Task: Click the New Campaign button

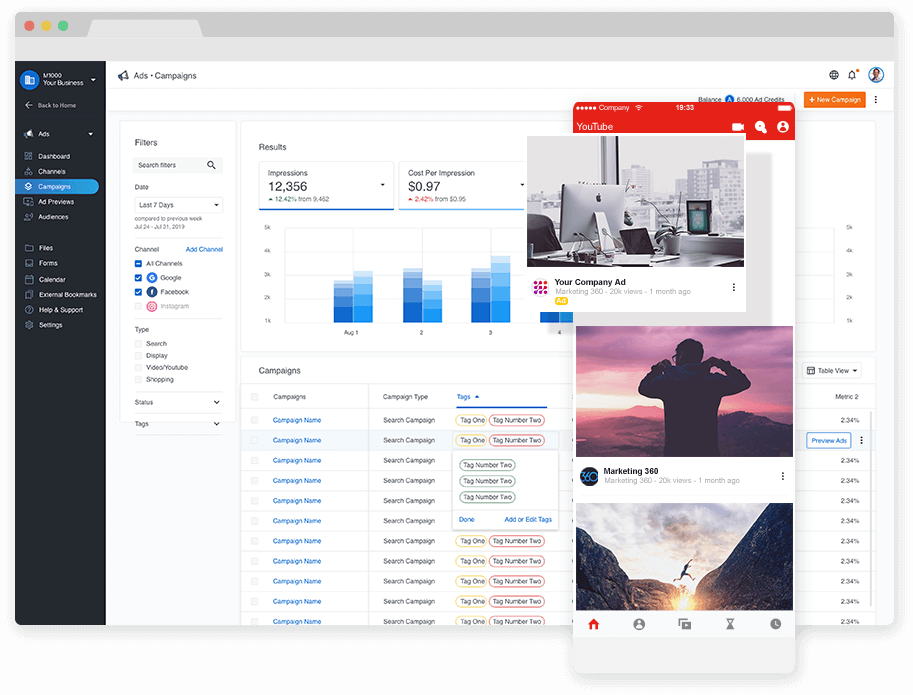Action: [834, 100]
